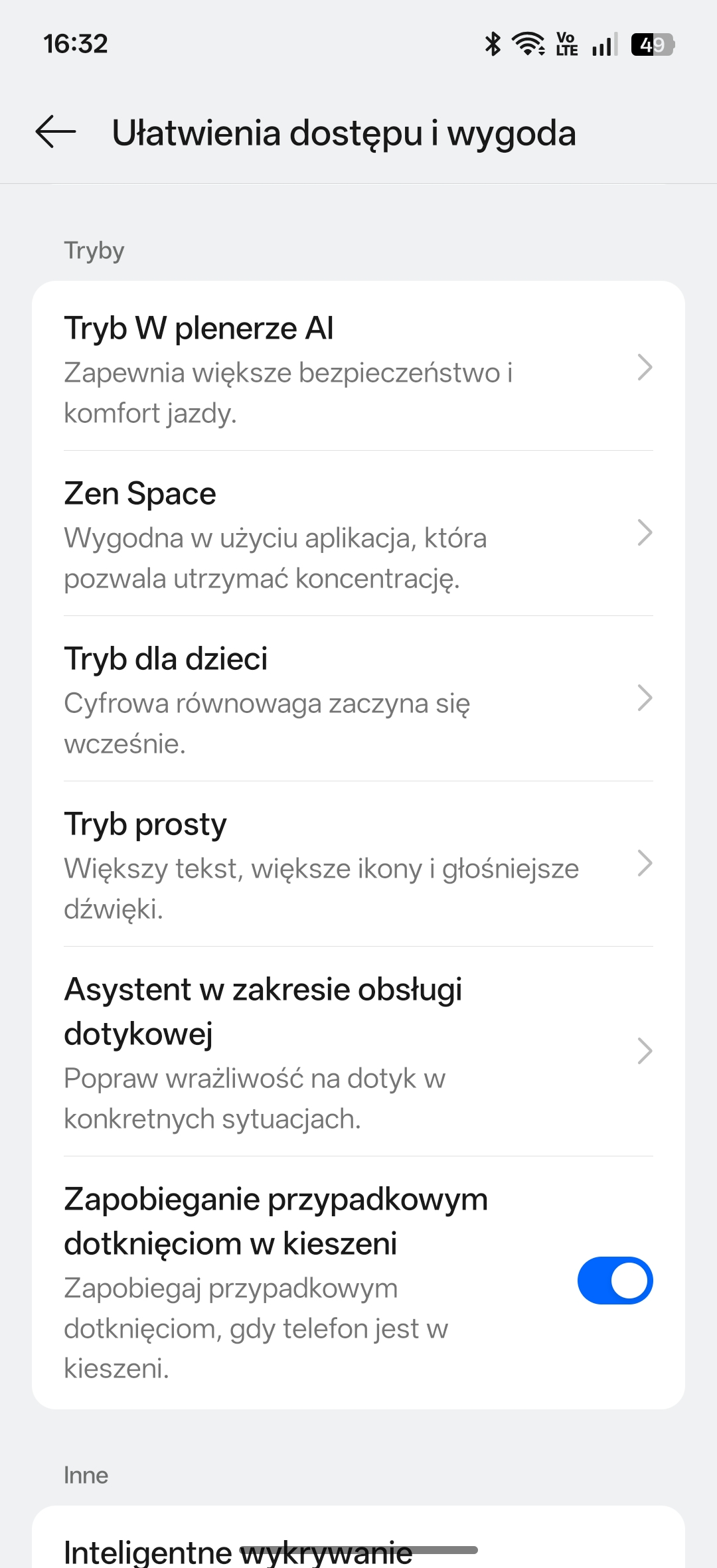Tap the back arrow icon
Viewport: 717px width, 1568px height.
tap(56, 131)
